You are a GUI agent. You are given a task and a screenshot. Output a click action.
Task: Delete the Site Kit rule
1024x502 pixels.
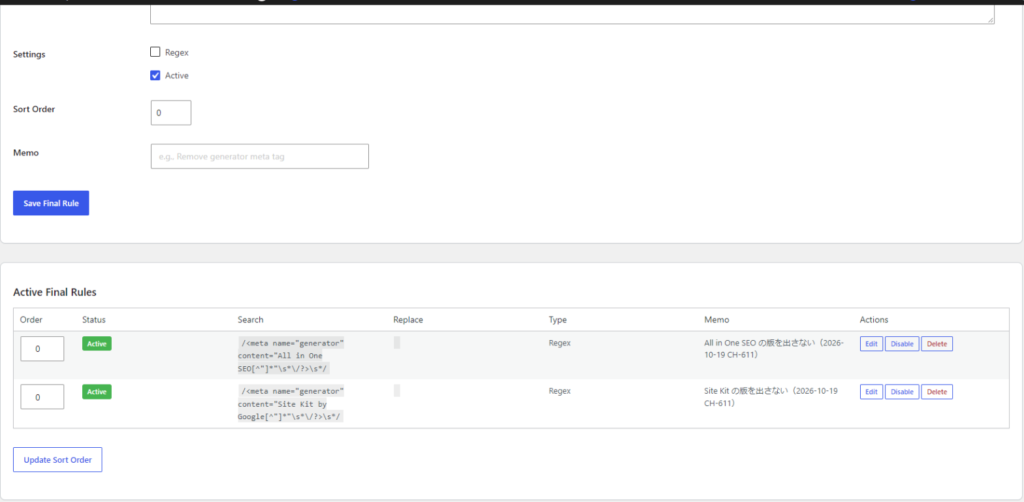pyautogui.click(x=936, y=392)
